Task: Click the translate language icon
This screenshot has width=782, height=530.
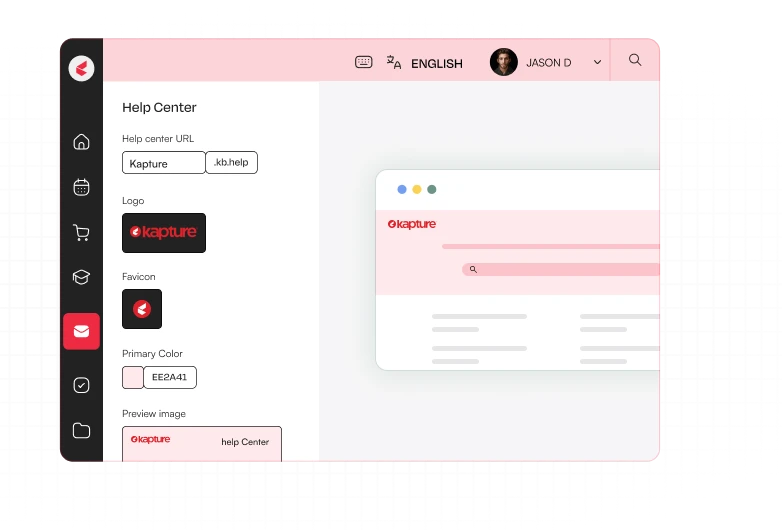Action: [393, 62]
